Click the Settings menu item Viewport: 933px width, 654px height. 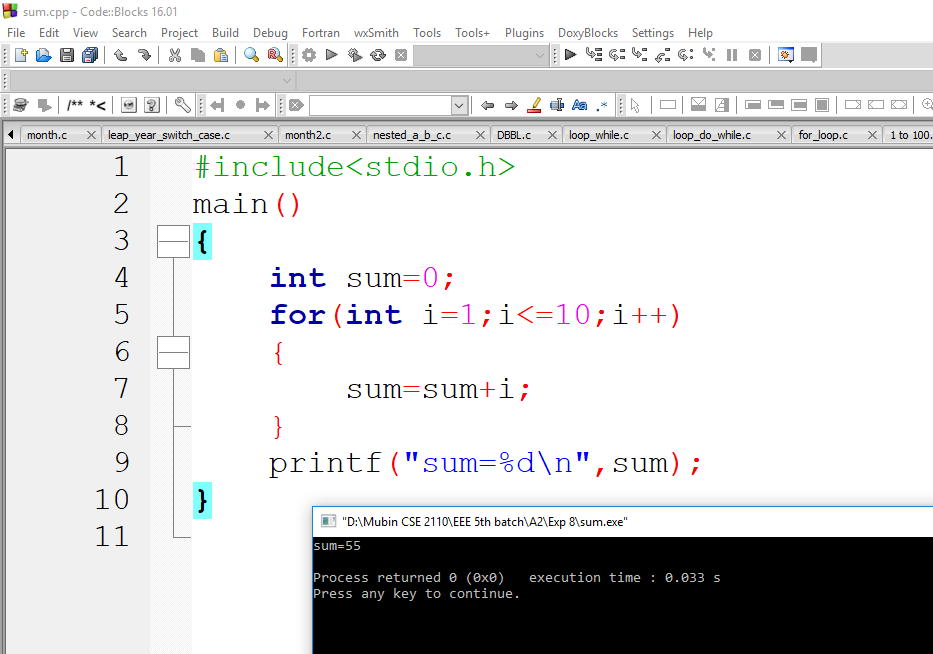click(652, 32)
